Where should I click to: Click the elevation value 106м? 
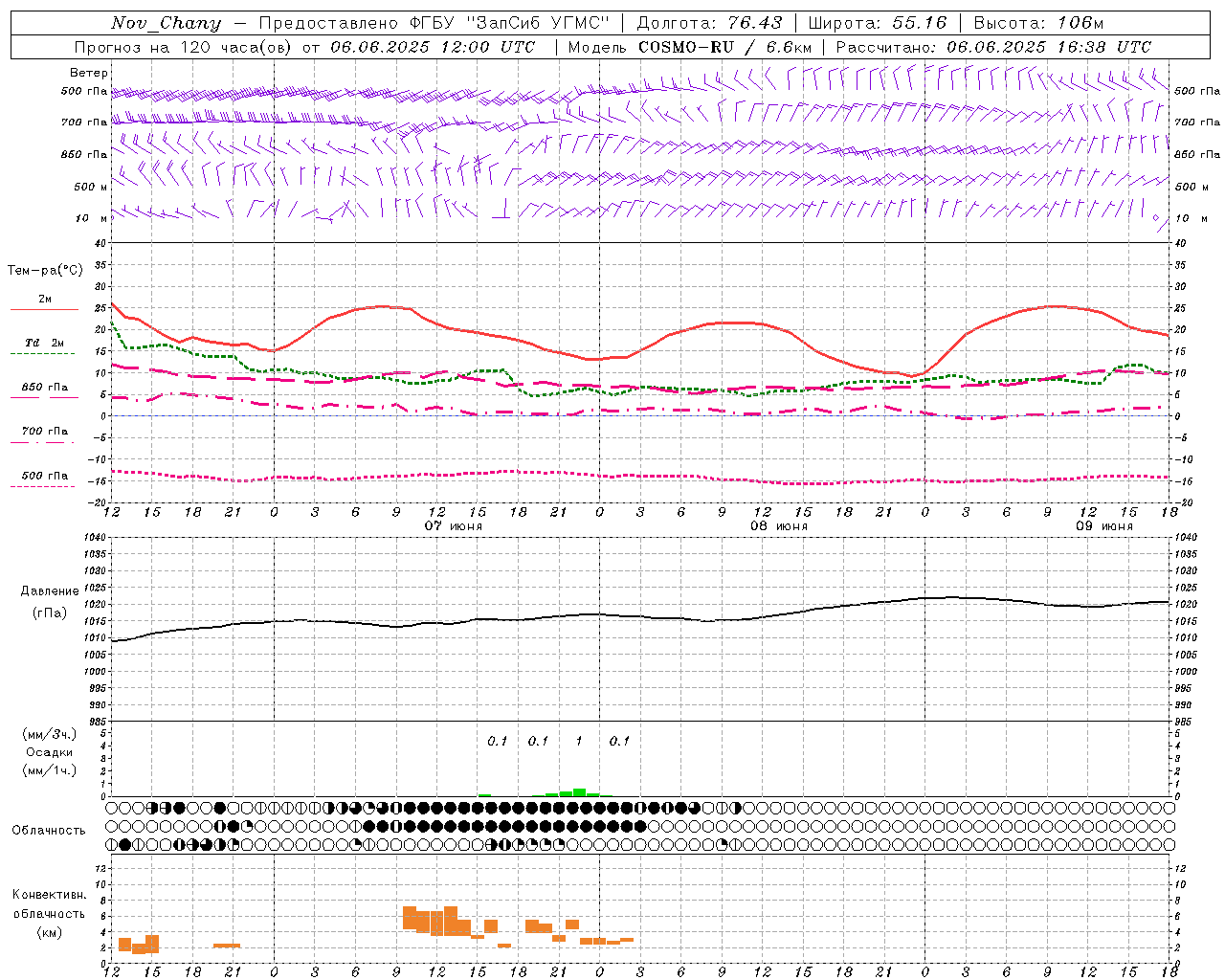click(1080, 23)
